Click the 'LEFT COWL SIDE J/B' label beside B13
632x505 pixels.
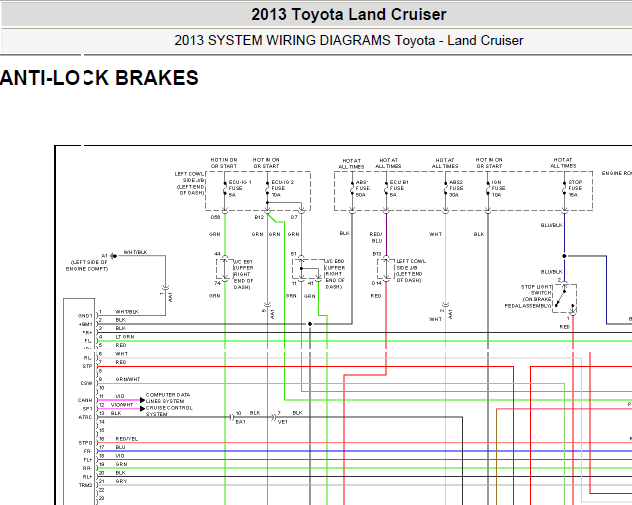coord(411,270)
